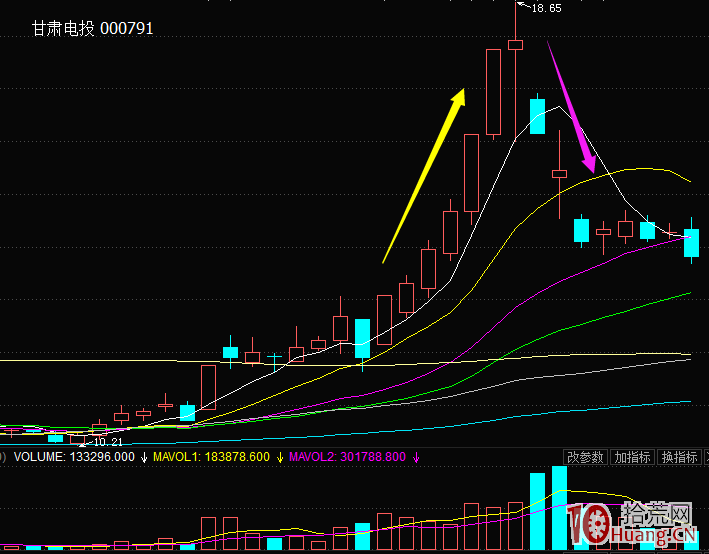Click the down arrow after MAVOL1 value
This screenshot has height=554, width=709.
(280, 457)
